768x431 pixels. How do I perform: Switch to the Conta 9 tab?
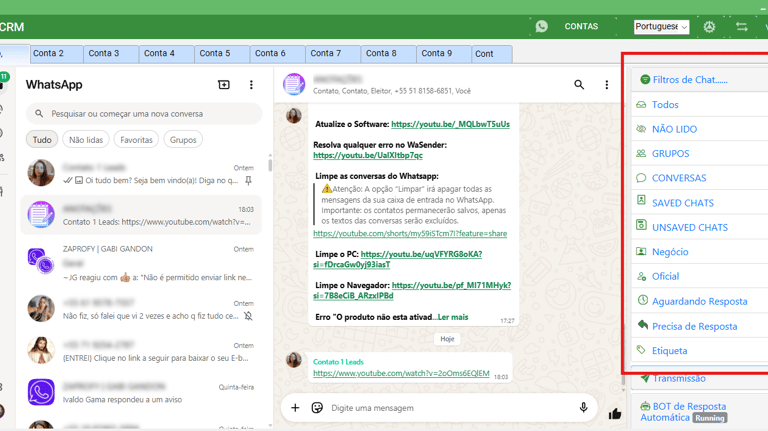pyautogui.click(x=445, y=53)
